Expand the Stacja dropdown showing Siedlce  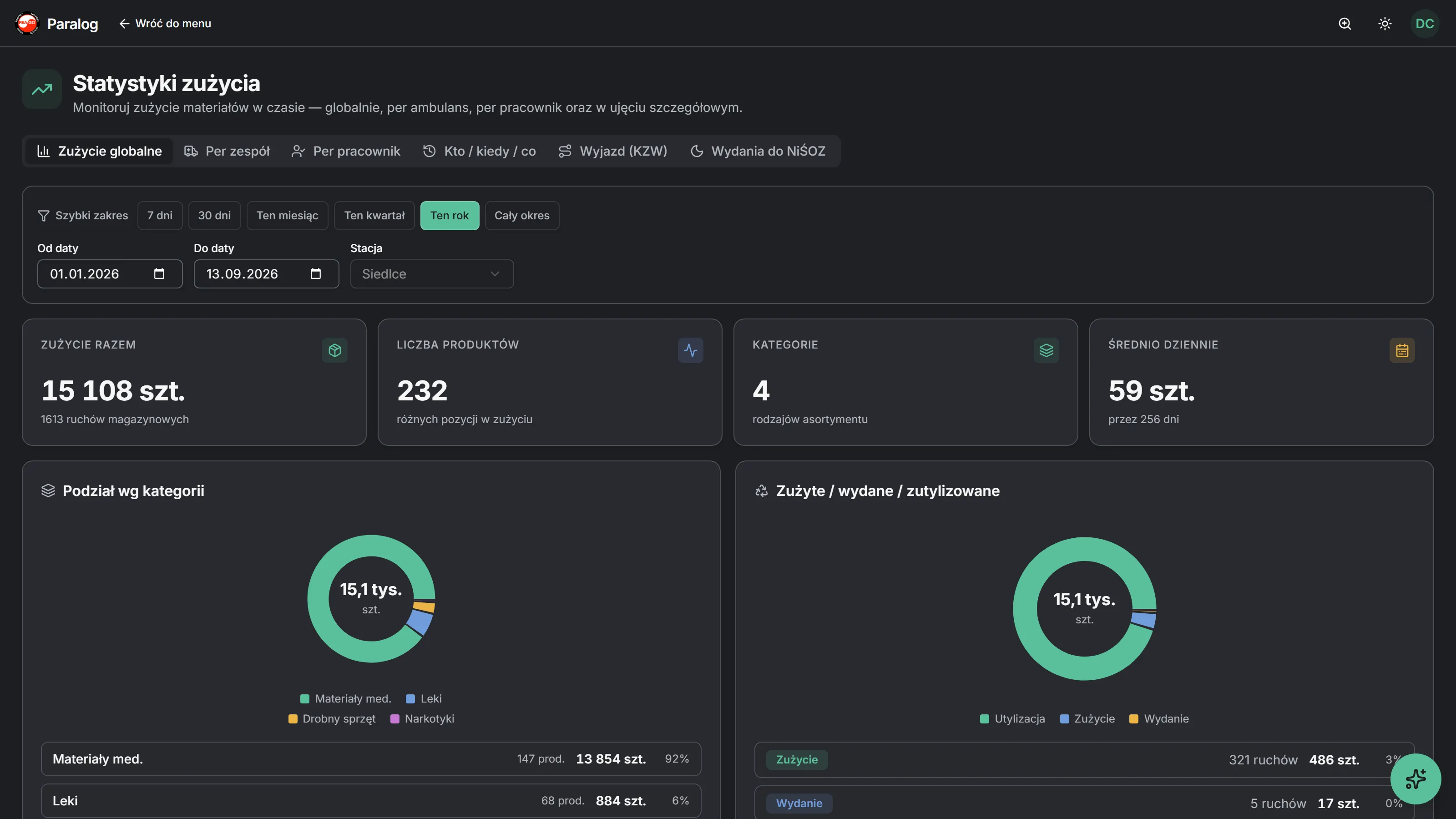point(432,273)
